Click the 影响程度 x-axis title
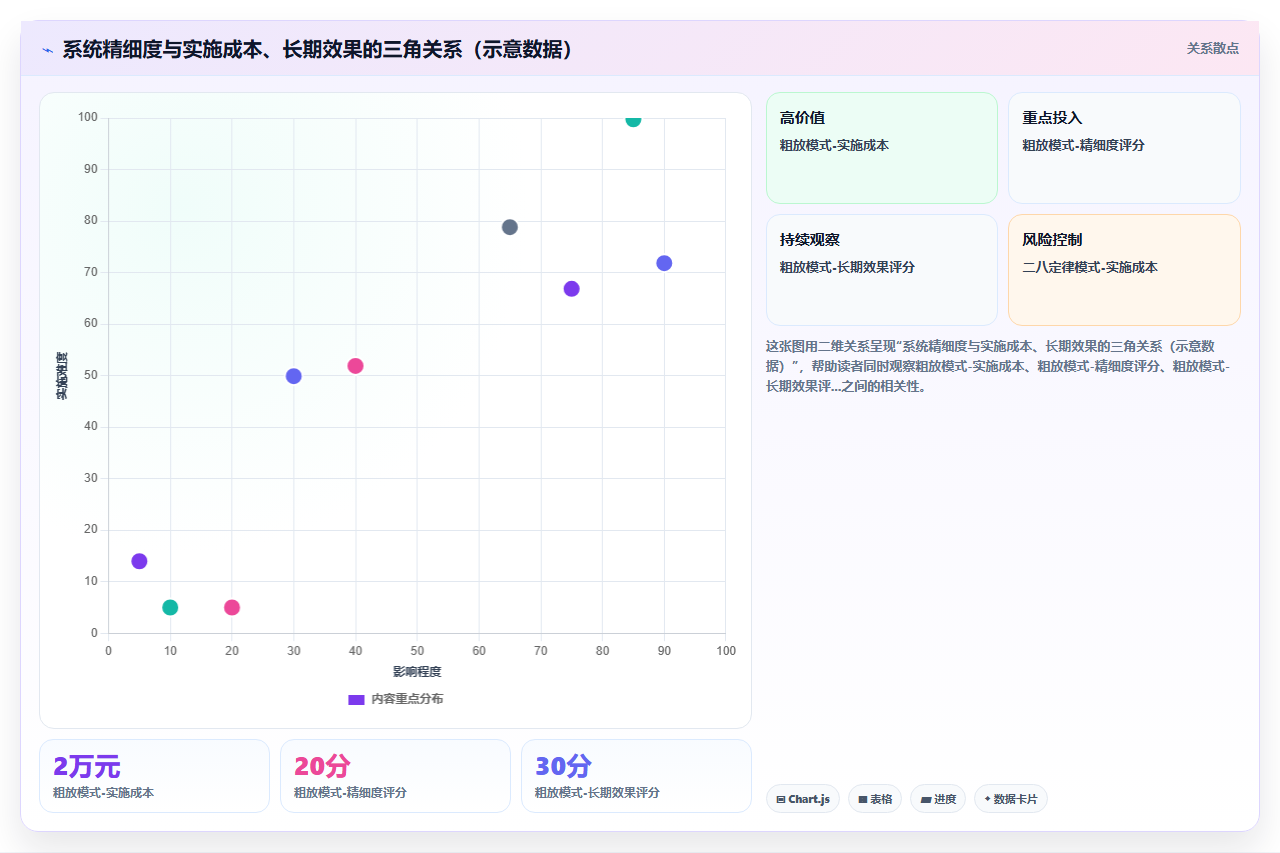The image size is (1280, 853). (x=417, y=671)
